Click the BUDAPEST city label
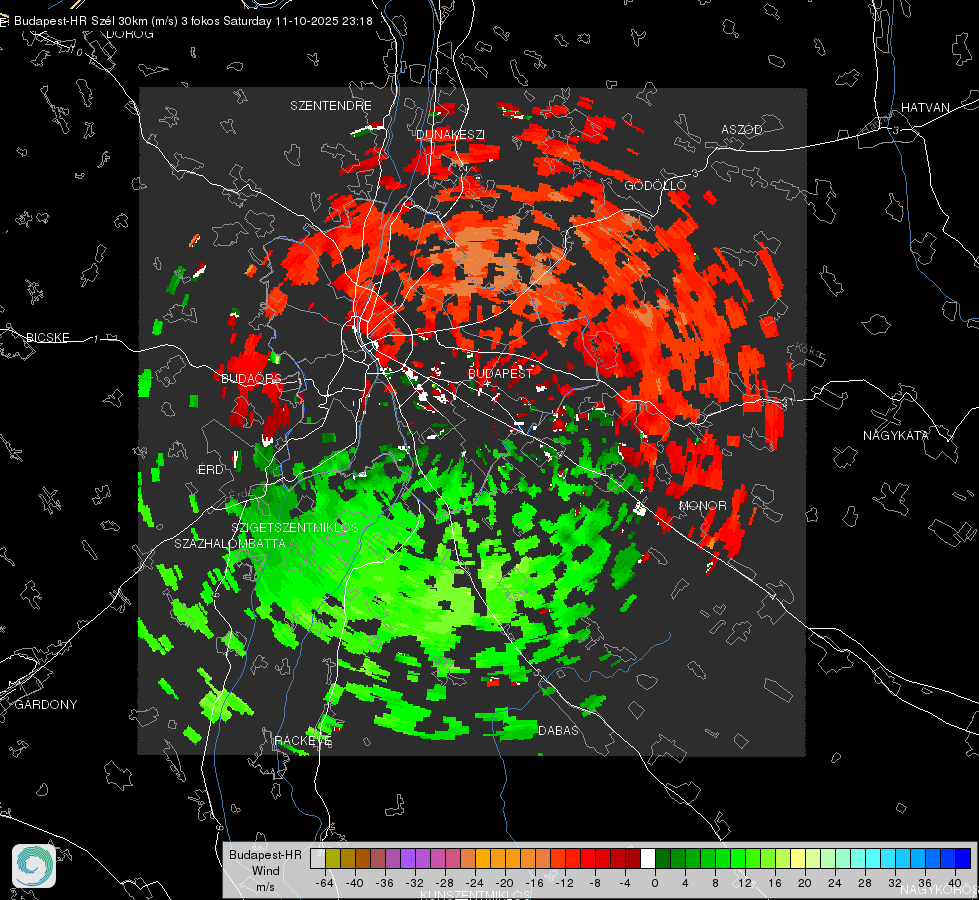 (500, 373)
